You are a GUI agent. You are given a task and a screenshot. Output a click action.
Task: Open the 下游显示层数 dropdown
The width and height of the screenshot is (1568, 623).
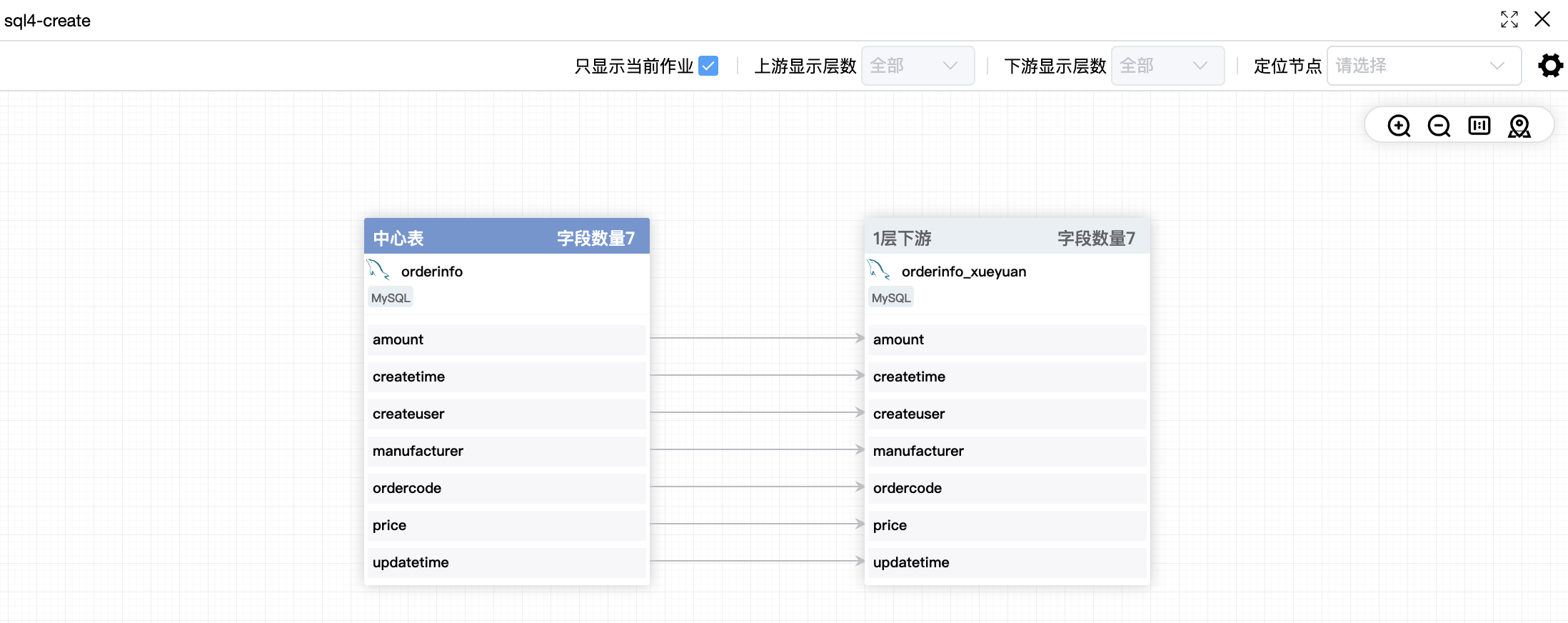(x=1167, y=66)
